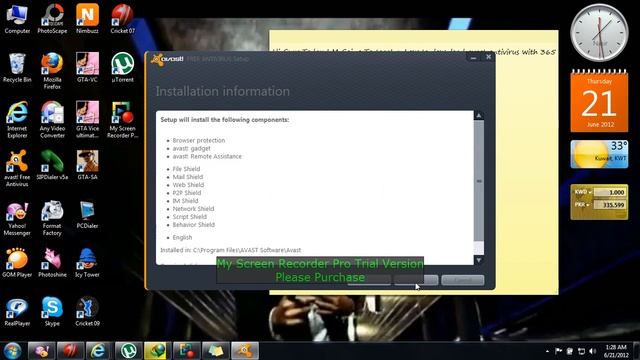Switch to Sticky Notes on the taskbar
640x360 pixels.
click(x=216, y=351)
